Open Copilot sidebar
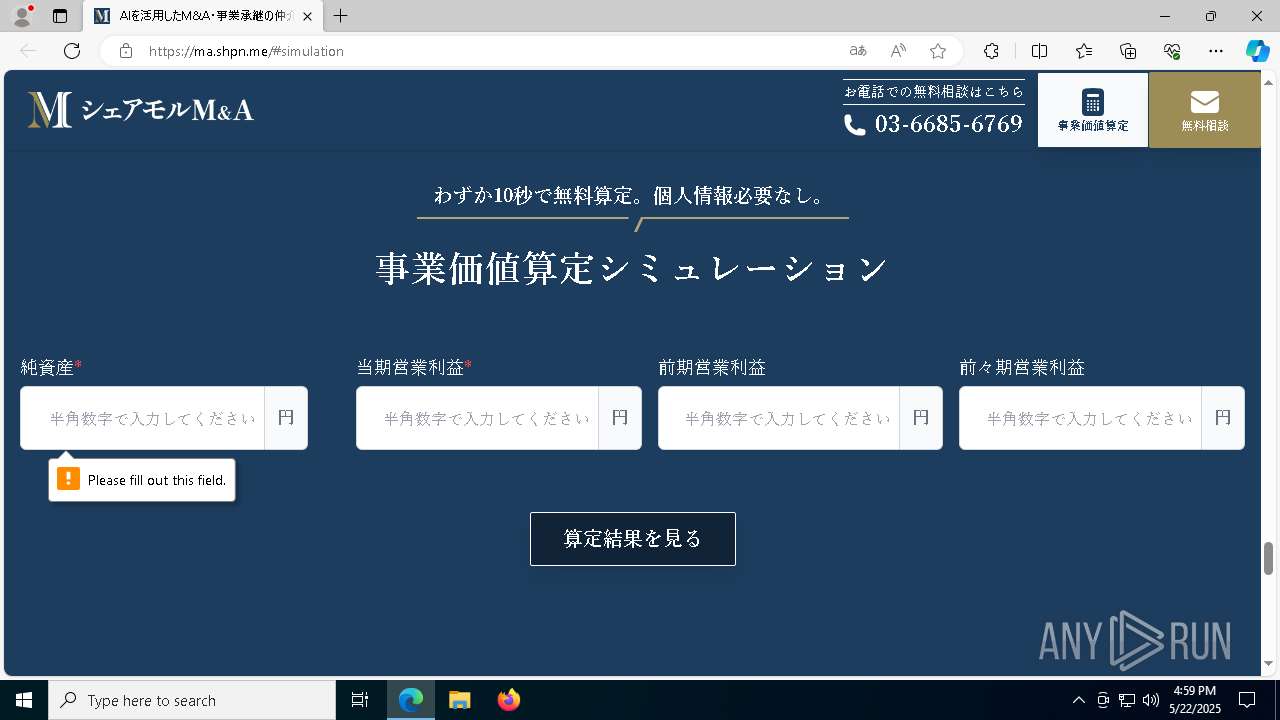 click(1257, 51)
